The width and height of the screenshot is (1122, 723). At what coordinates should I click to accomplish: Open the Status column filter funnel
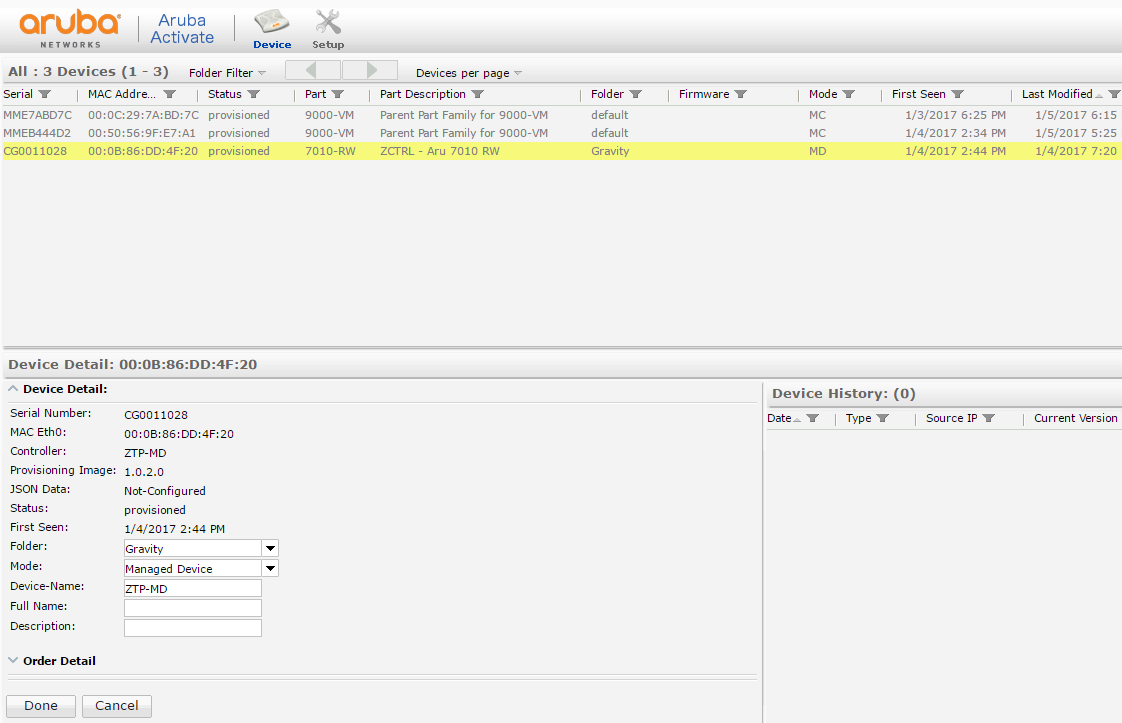point(255,93)
